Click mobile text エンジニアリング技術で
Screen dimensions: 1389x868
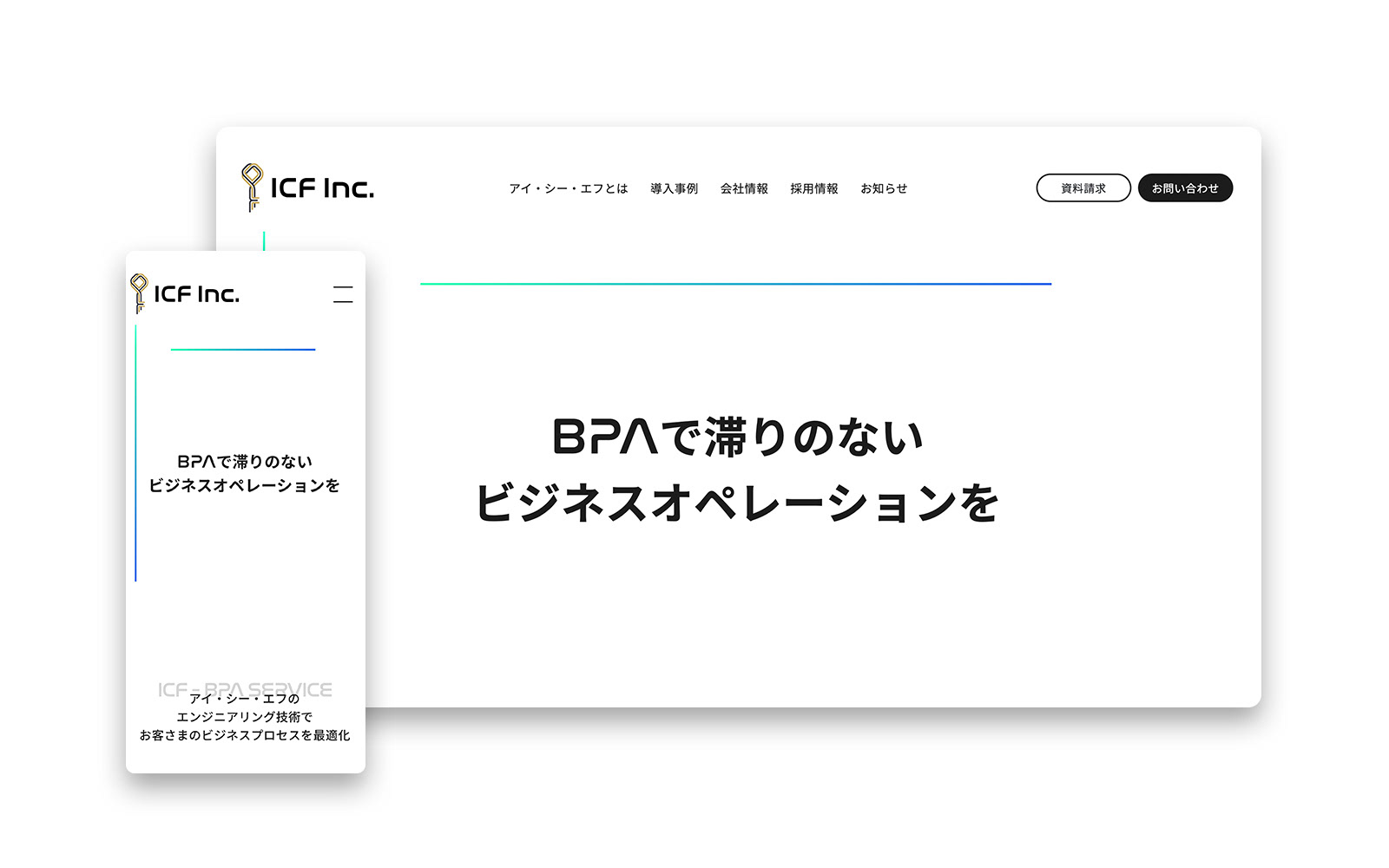(x=245, y=717)
